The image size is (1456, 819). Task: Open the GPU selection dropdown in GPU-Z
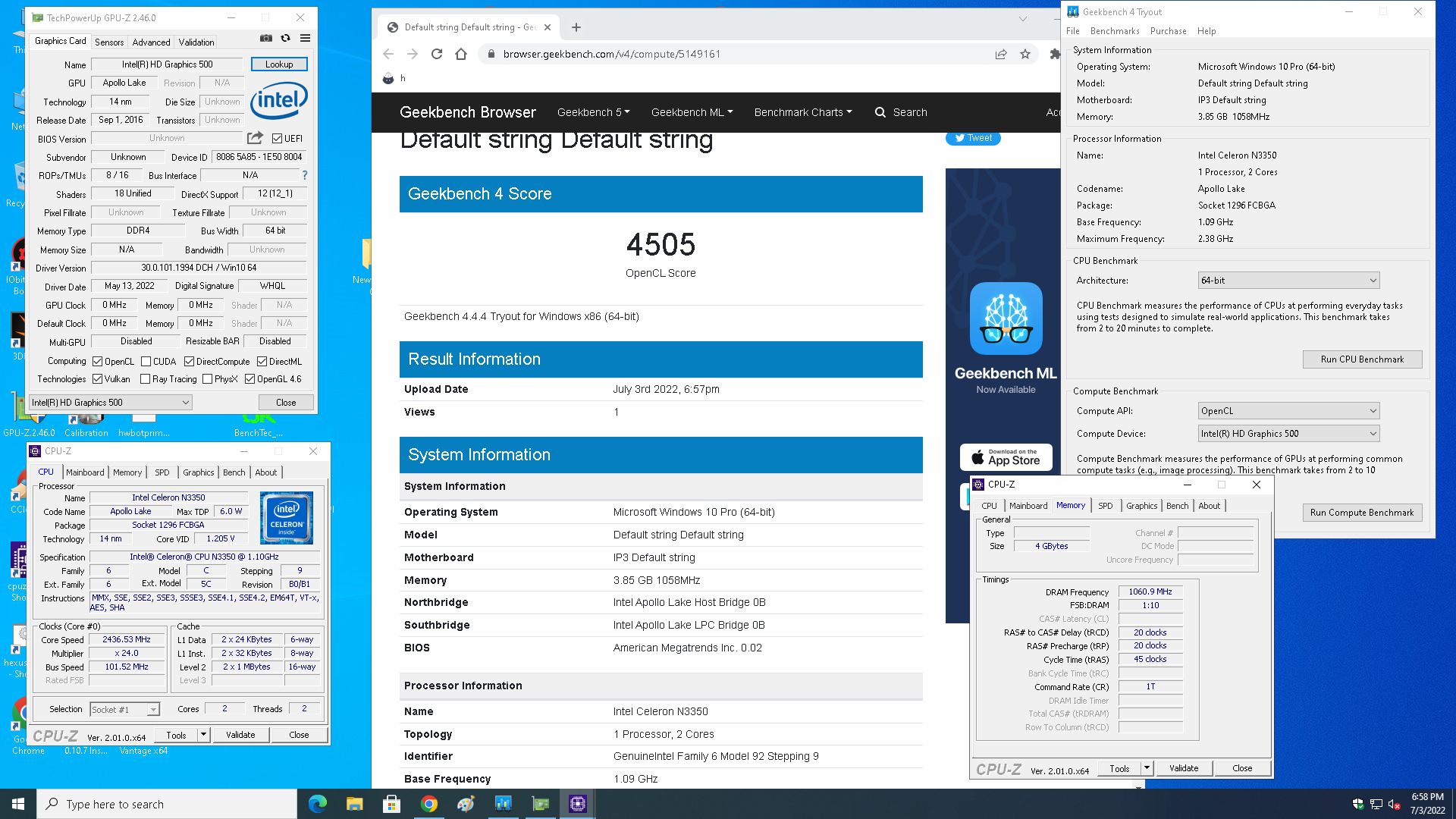pos(111,403)
